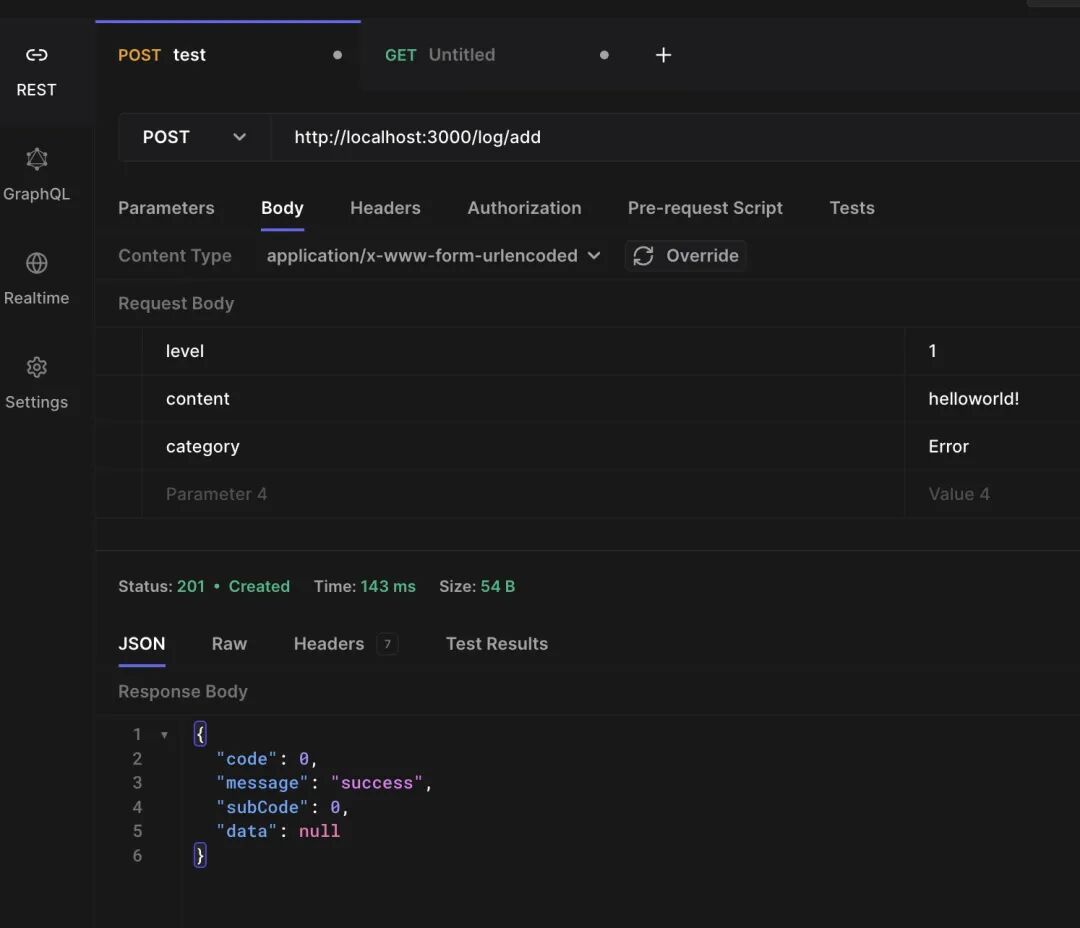Open the Authorization tab
Image resolution: width=1080 pixels, height=928 pixels.
tap(524, 208)
